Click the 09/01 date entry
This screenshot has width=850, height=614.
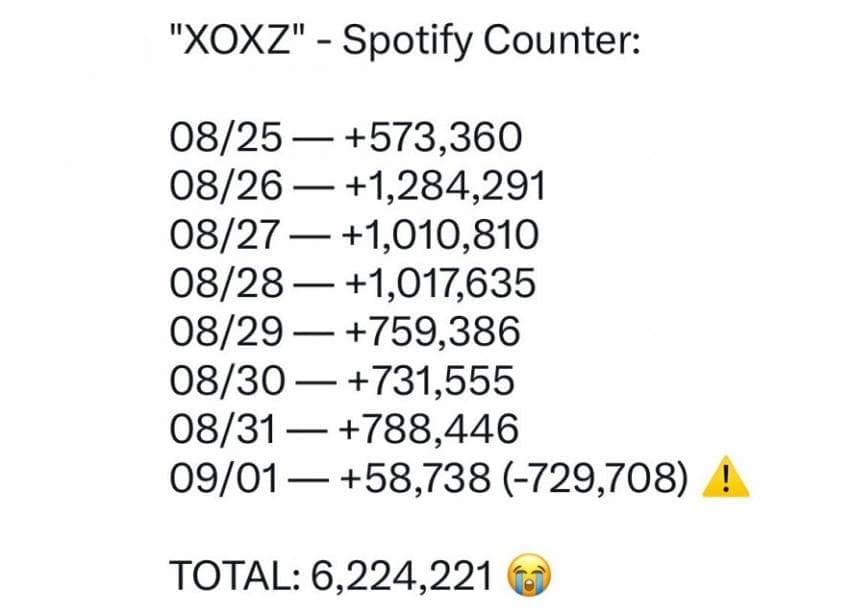tap(223, 478)
